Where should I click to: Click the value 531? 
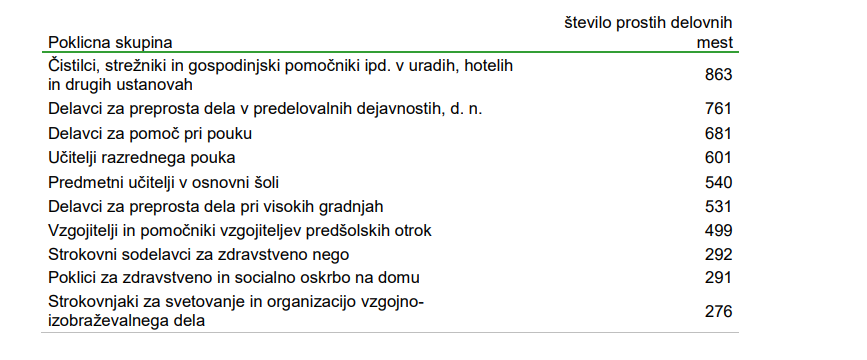(718, 207)
